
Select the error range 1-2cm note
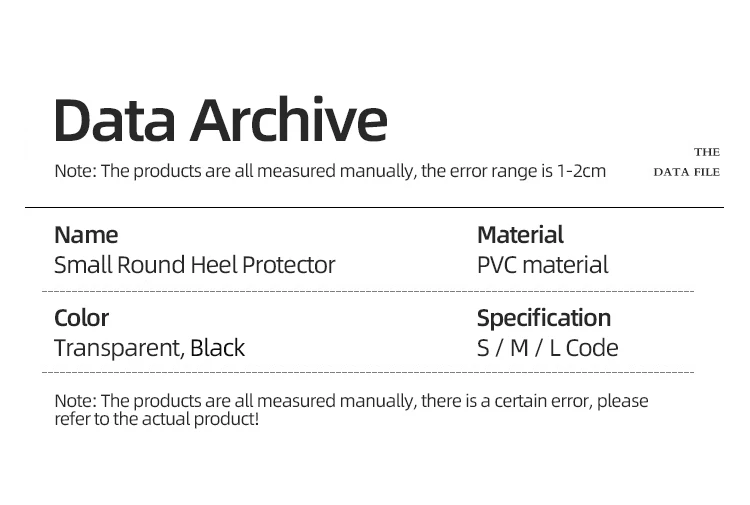coord(330,171)
